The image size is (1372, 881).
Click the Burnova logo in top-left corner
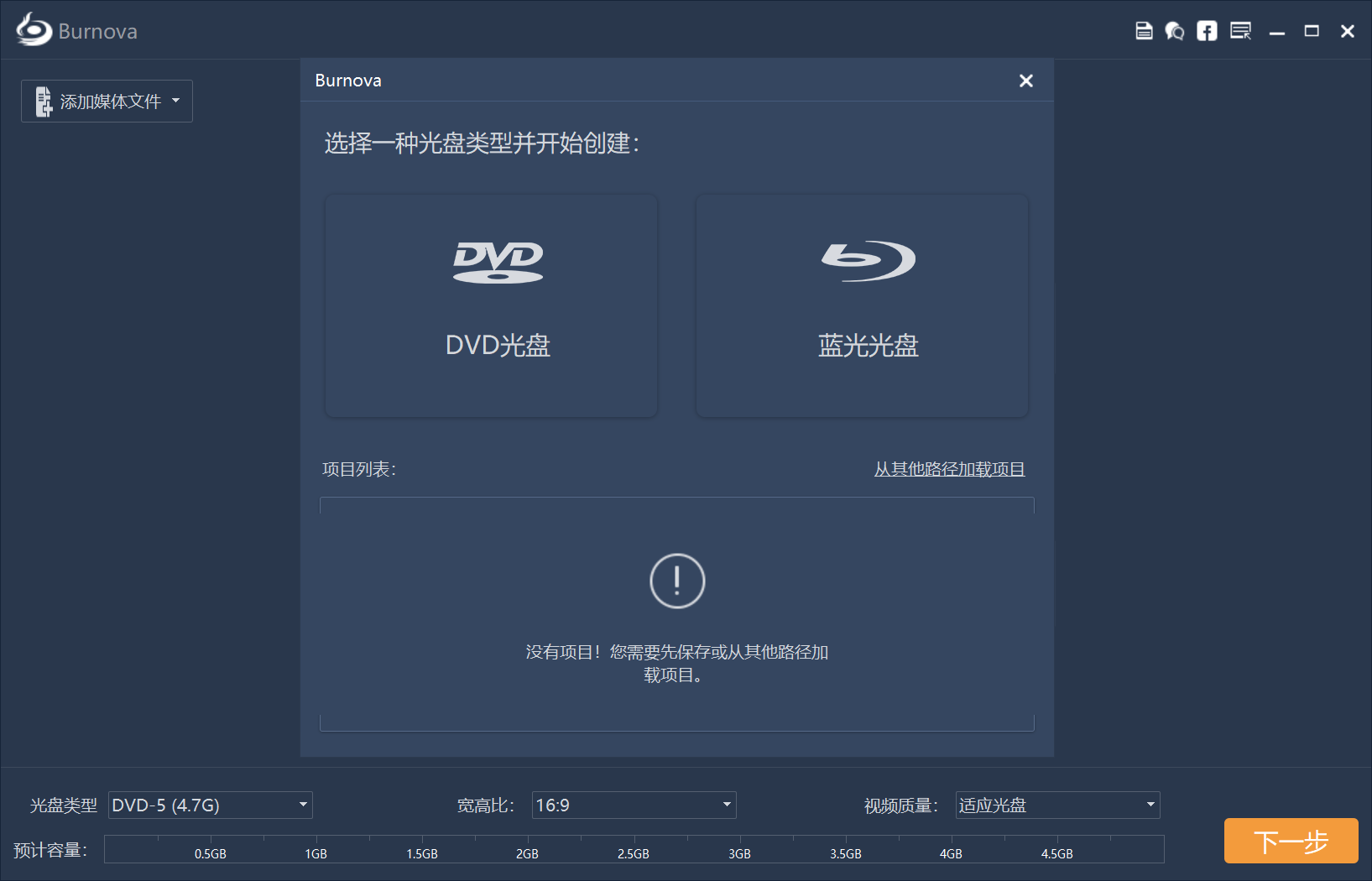tap(34, 30)
